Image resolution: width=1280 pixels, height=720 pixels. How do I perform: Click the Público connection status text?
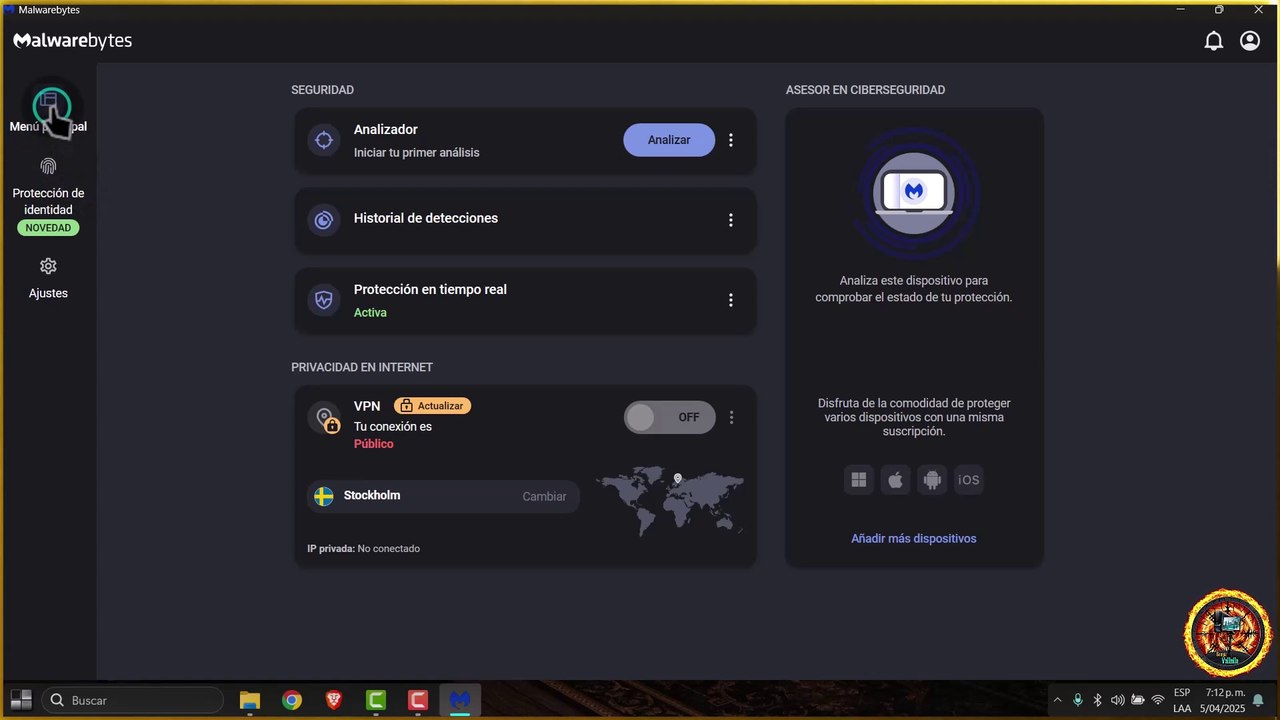click(x=374, y=444)
